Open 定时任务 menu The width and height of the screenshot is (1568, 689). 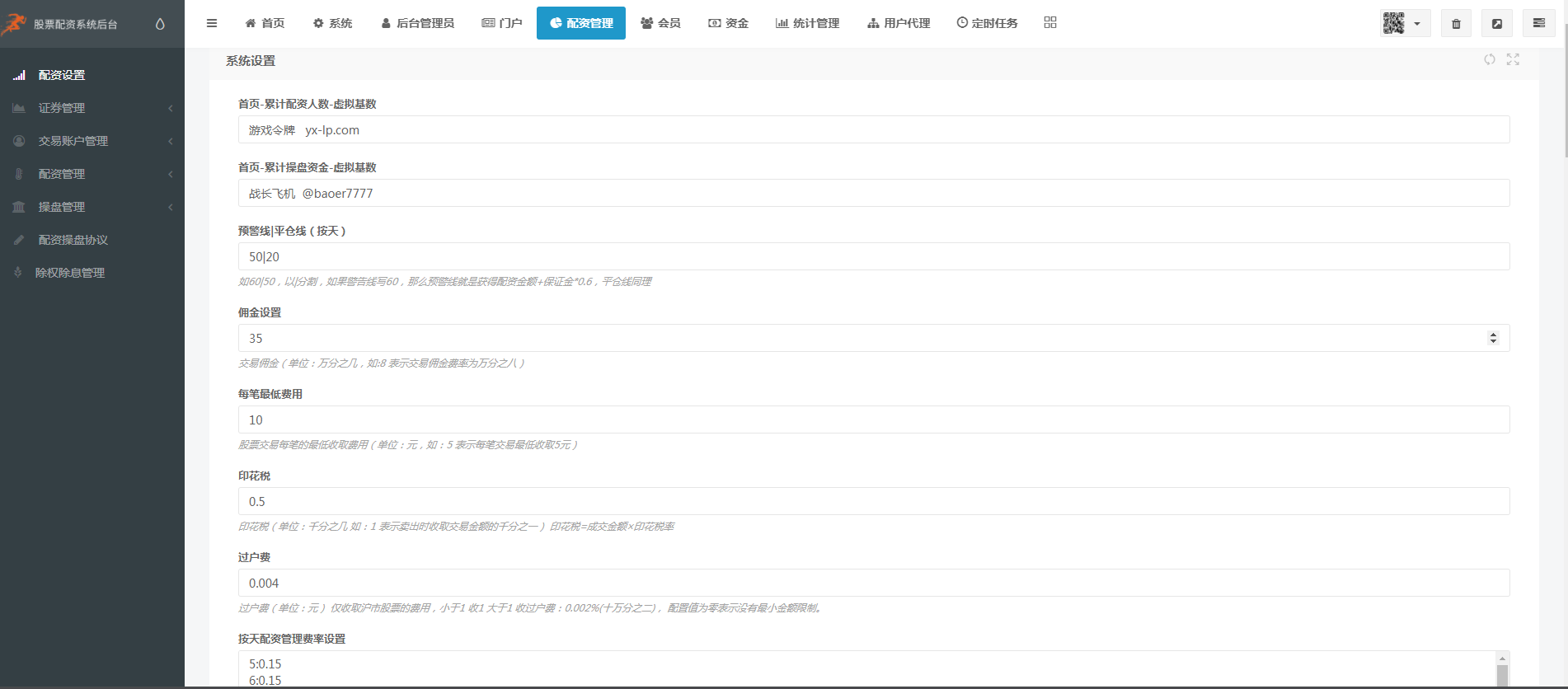coord(988,23)
